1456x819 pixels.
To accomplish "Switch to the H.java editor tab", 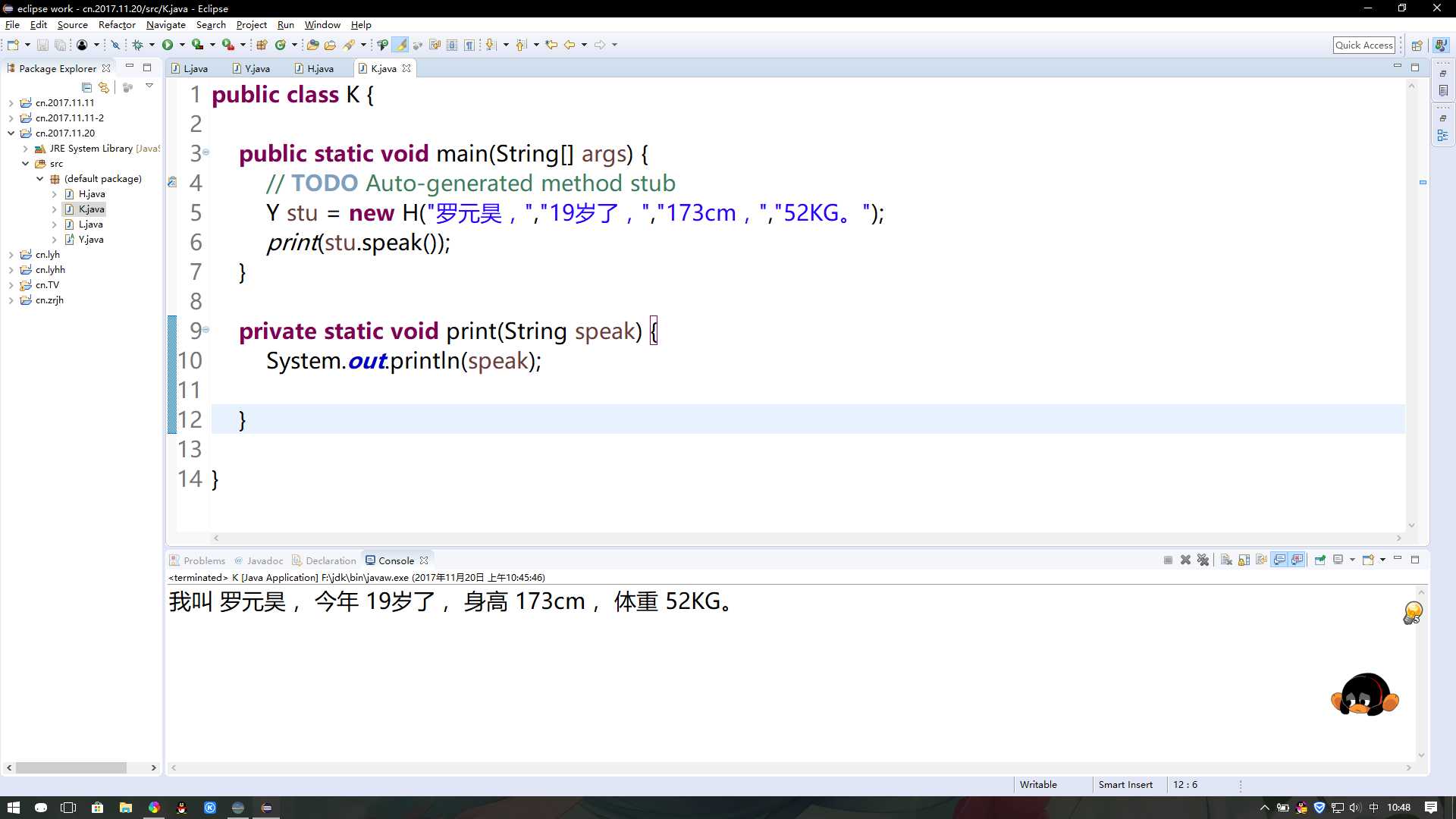I will point(315,68).
